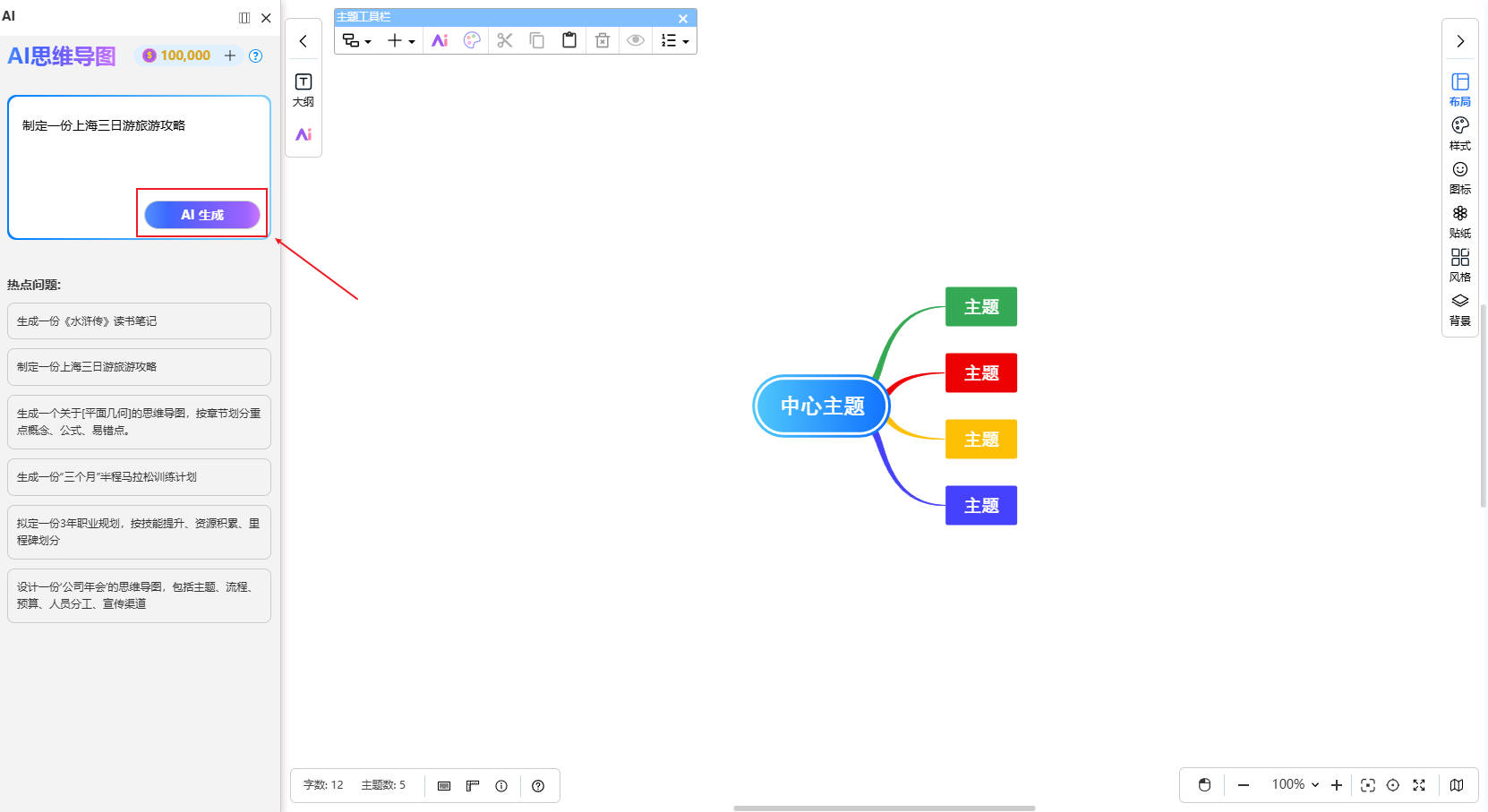Screen dimensions: 1488x812
Task: Click the fit-to-screen fullscreen arrows icon
Action: click(1419, 785)
